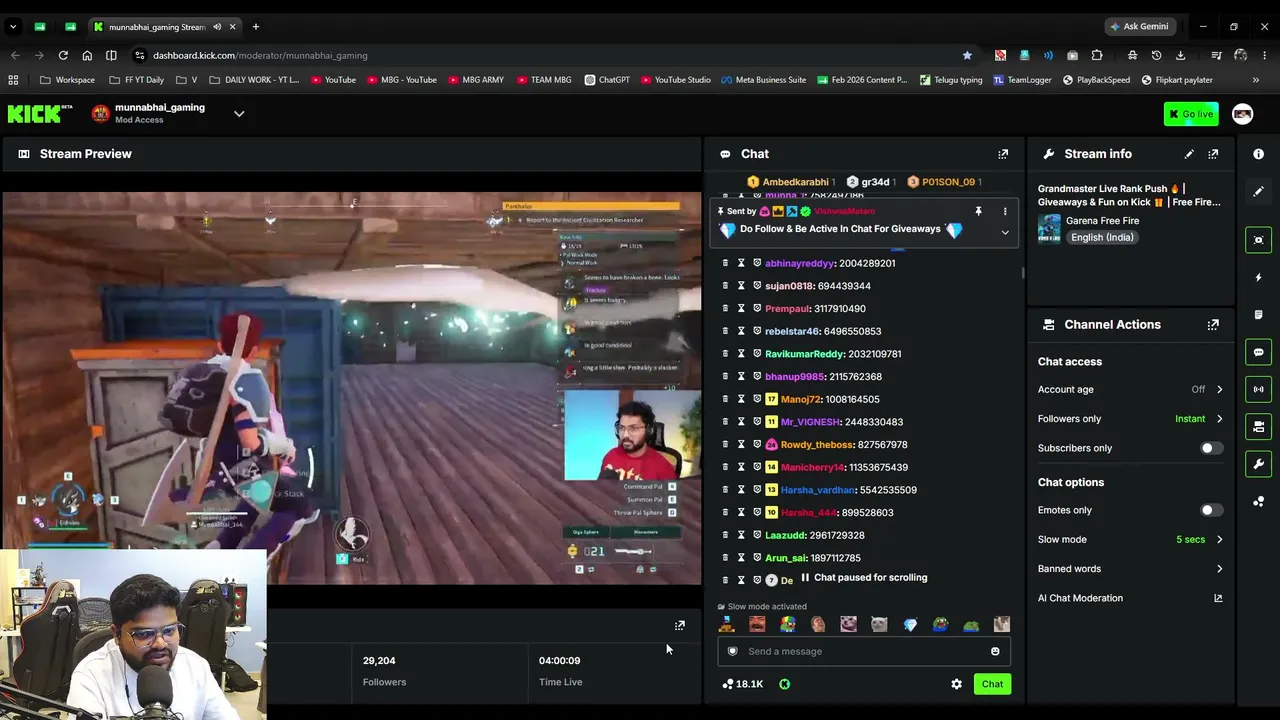Open chat settings gear icon
1280x720 pixels.
coord(956,684)
